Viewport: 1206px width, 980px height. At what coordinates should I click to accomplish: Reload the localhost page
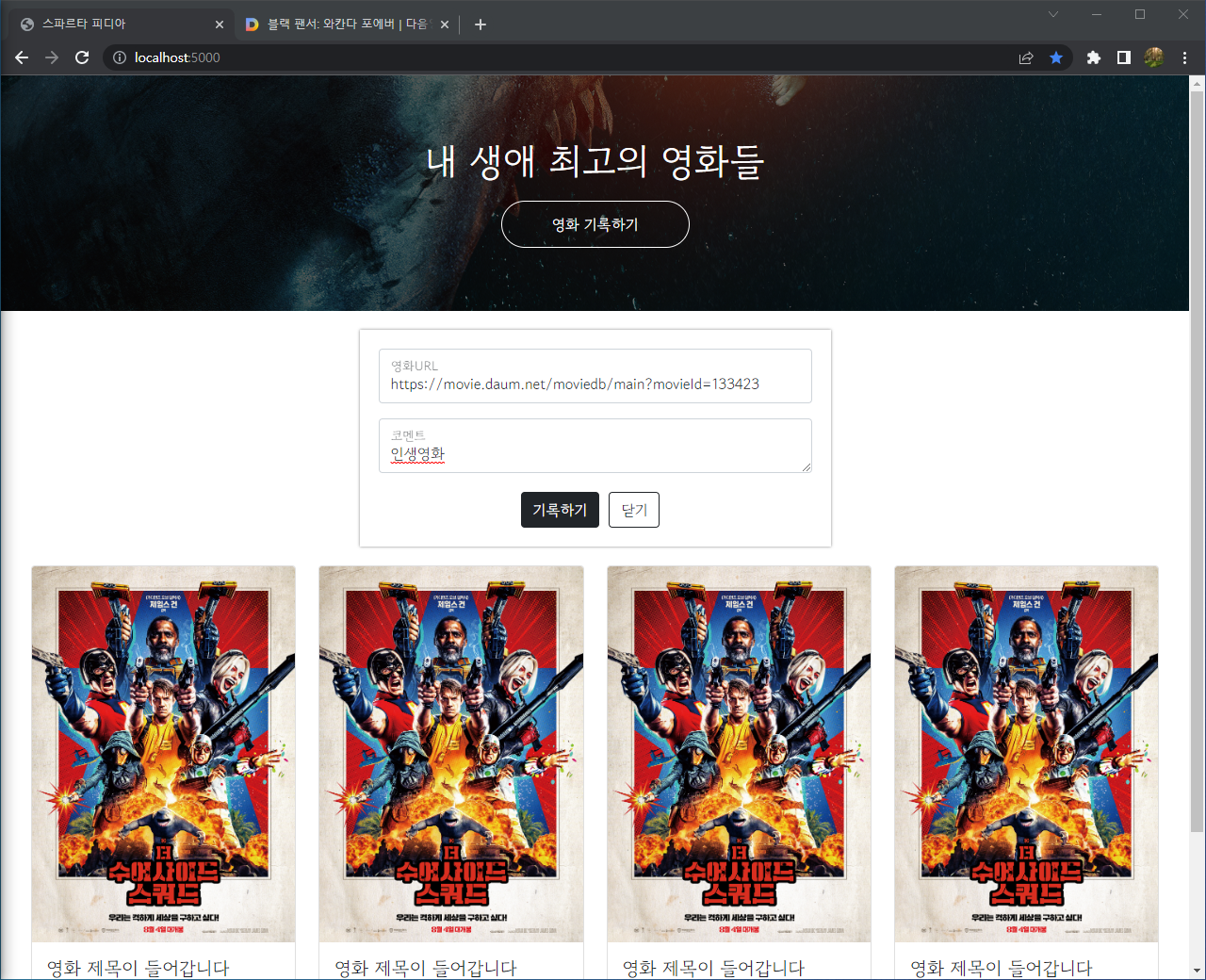point(82,57)
